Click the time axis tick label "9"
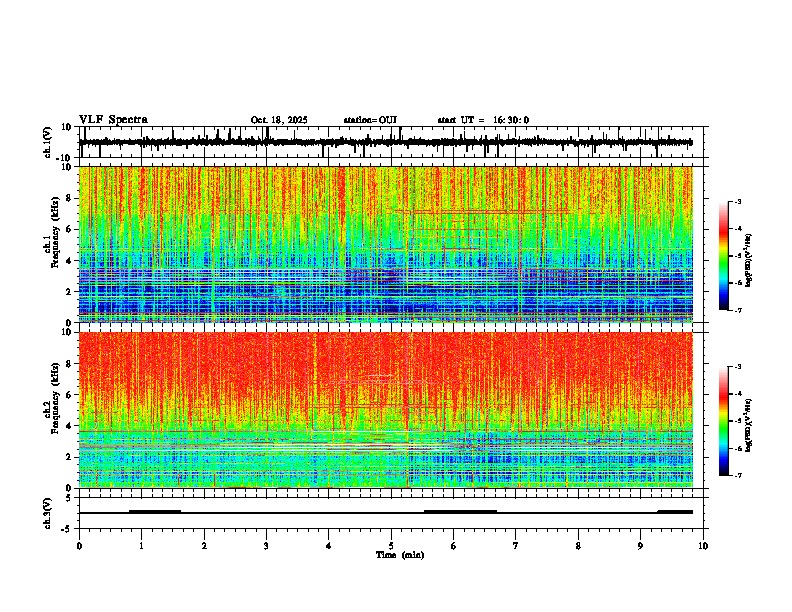792x612 pixels. pos(640,546)
